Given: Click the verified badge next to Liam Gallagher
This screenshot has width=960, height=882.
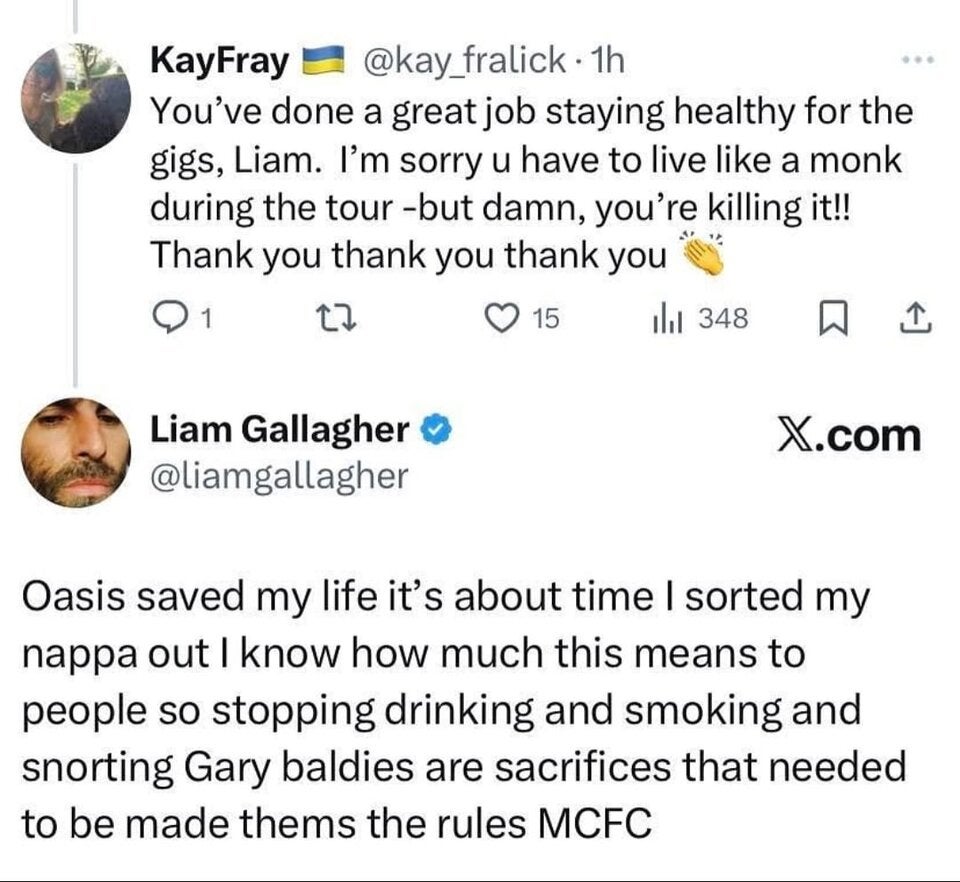Looking at the screenshot, I should [x=435, y=429].
